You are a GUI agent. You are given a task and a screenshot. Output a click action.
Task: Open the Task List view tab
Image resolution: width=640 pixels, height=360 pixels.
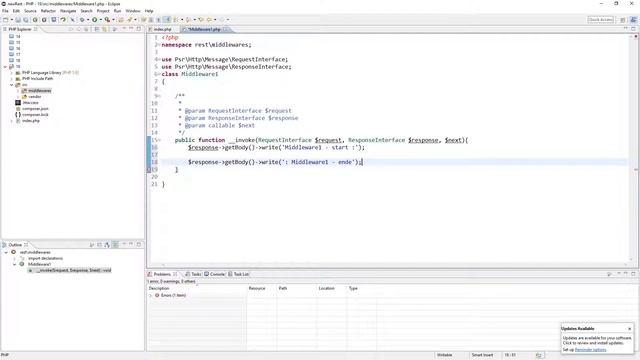click(x=238, y=274)
